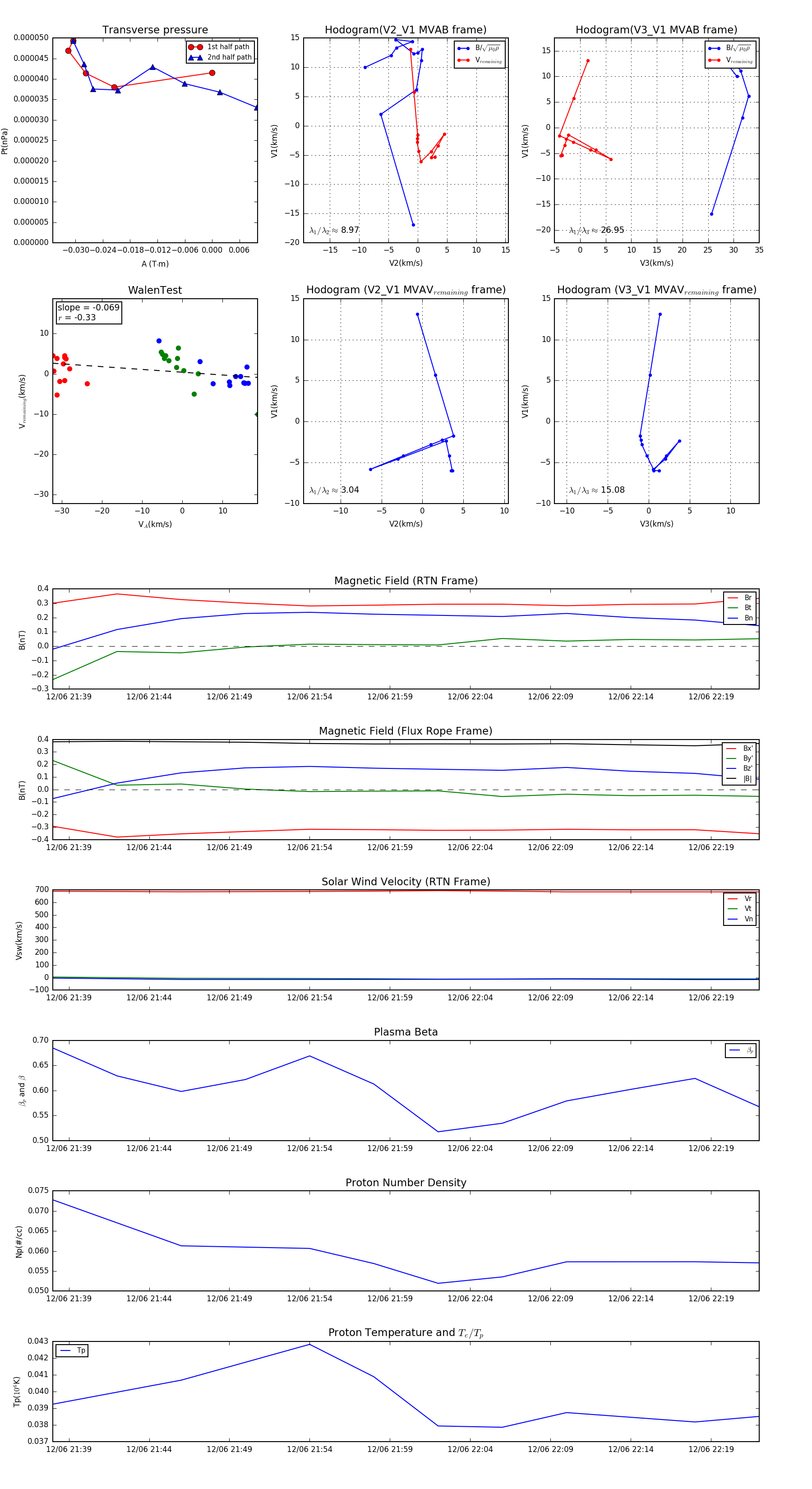The width and height of the screenshot is (812, 1489).
Task: Click the 'Magnetic Field (RTN Frame)' title
Action: [x=406, y=581]
